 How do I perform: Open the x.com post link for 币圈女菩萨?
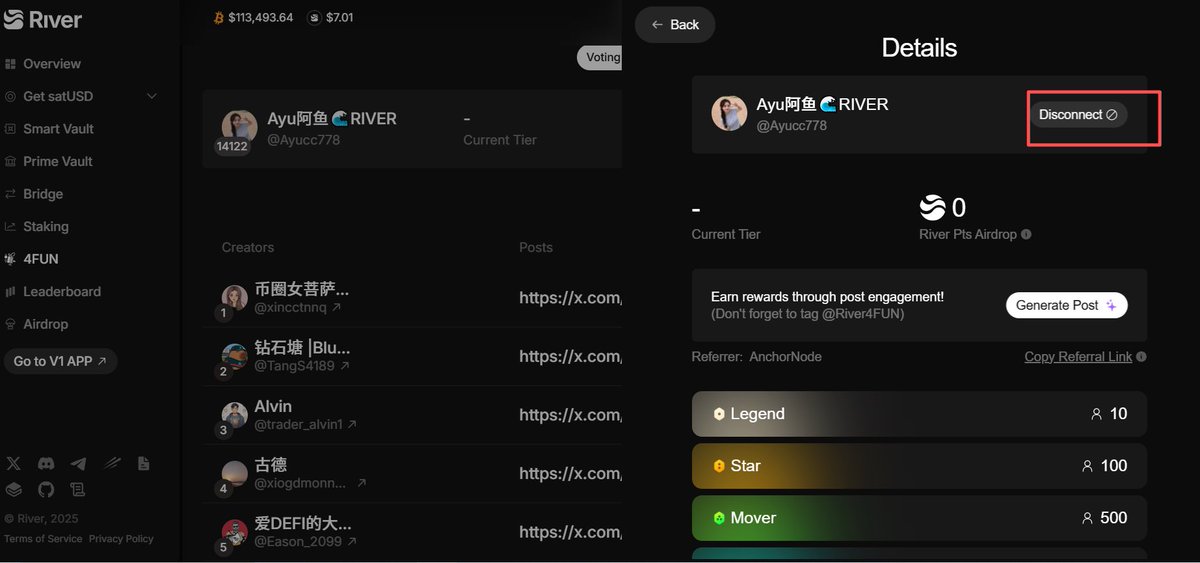pos(570,298)
